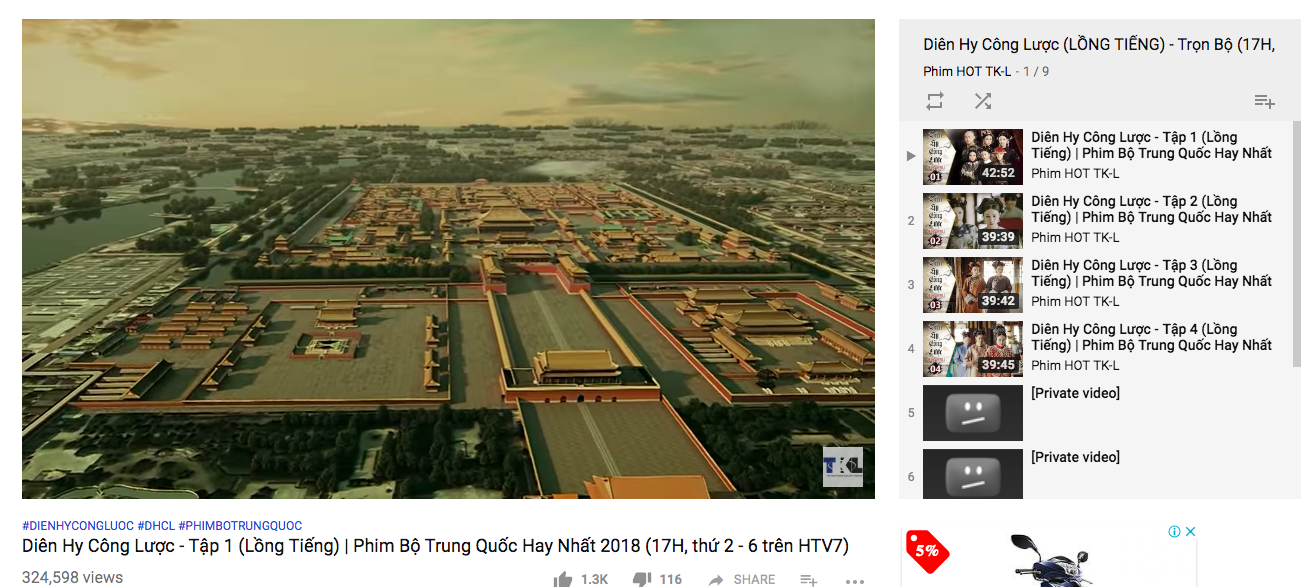Click the thumbs down dislike icon

(642, 579)
